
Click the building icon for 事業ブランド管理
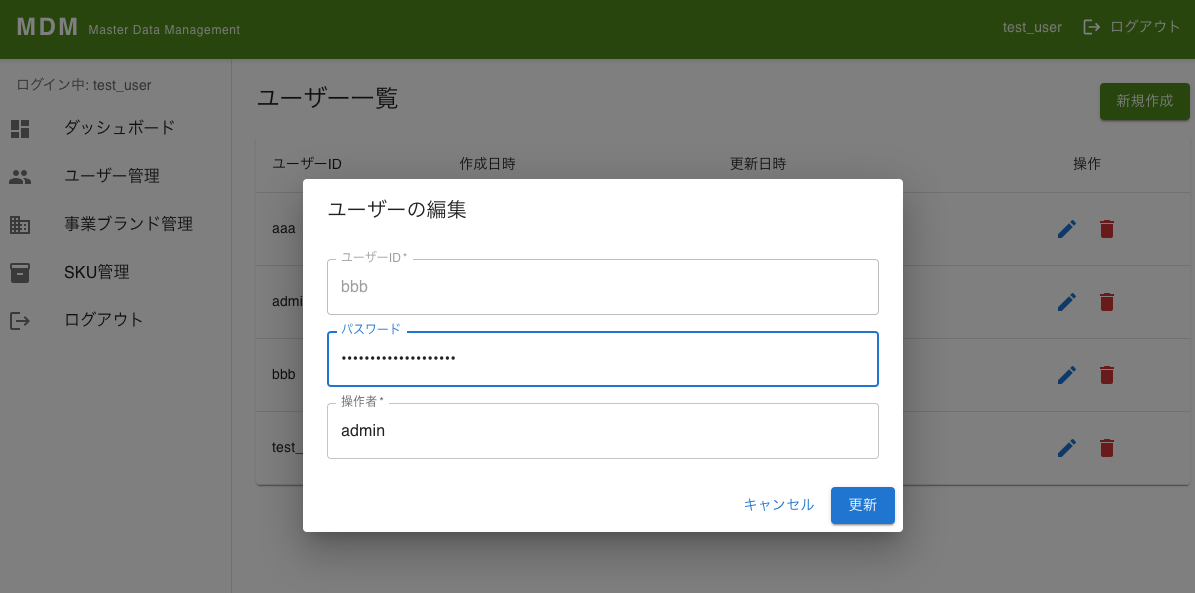20,225
